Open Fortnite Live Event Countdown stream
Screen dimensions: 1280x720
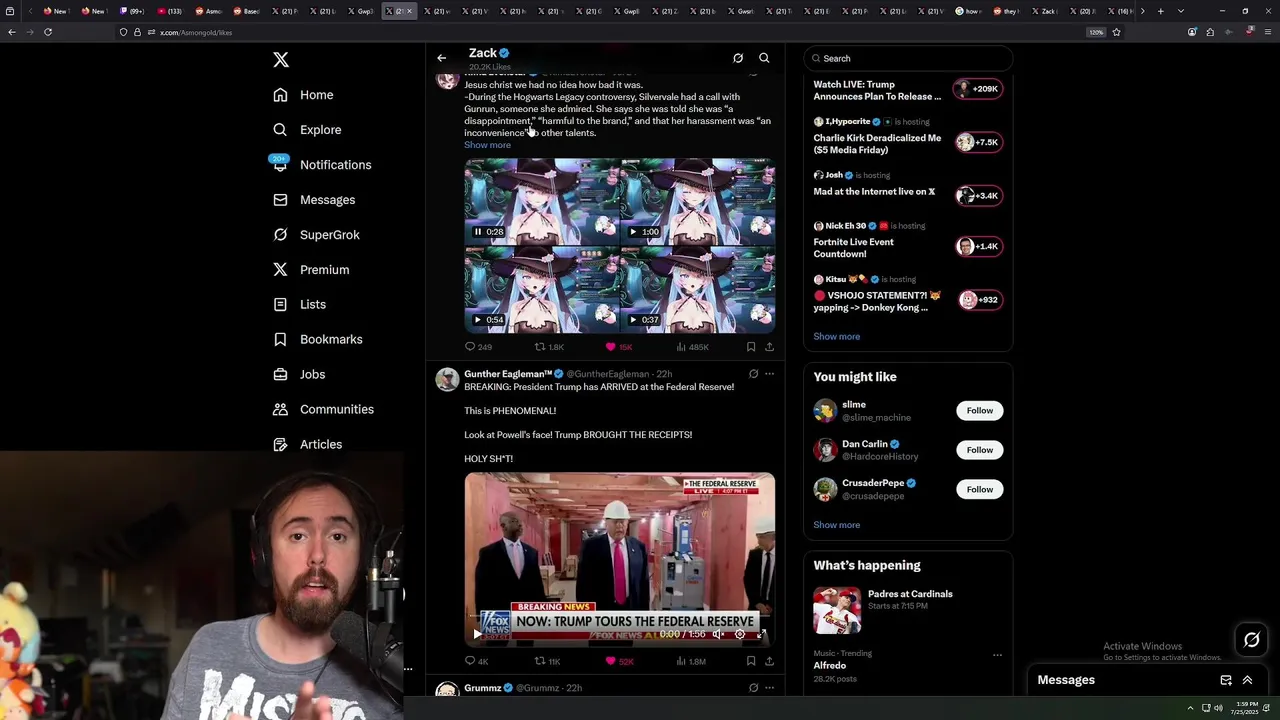point(908,241)
